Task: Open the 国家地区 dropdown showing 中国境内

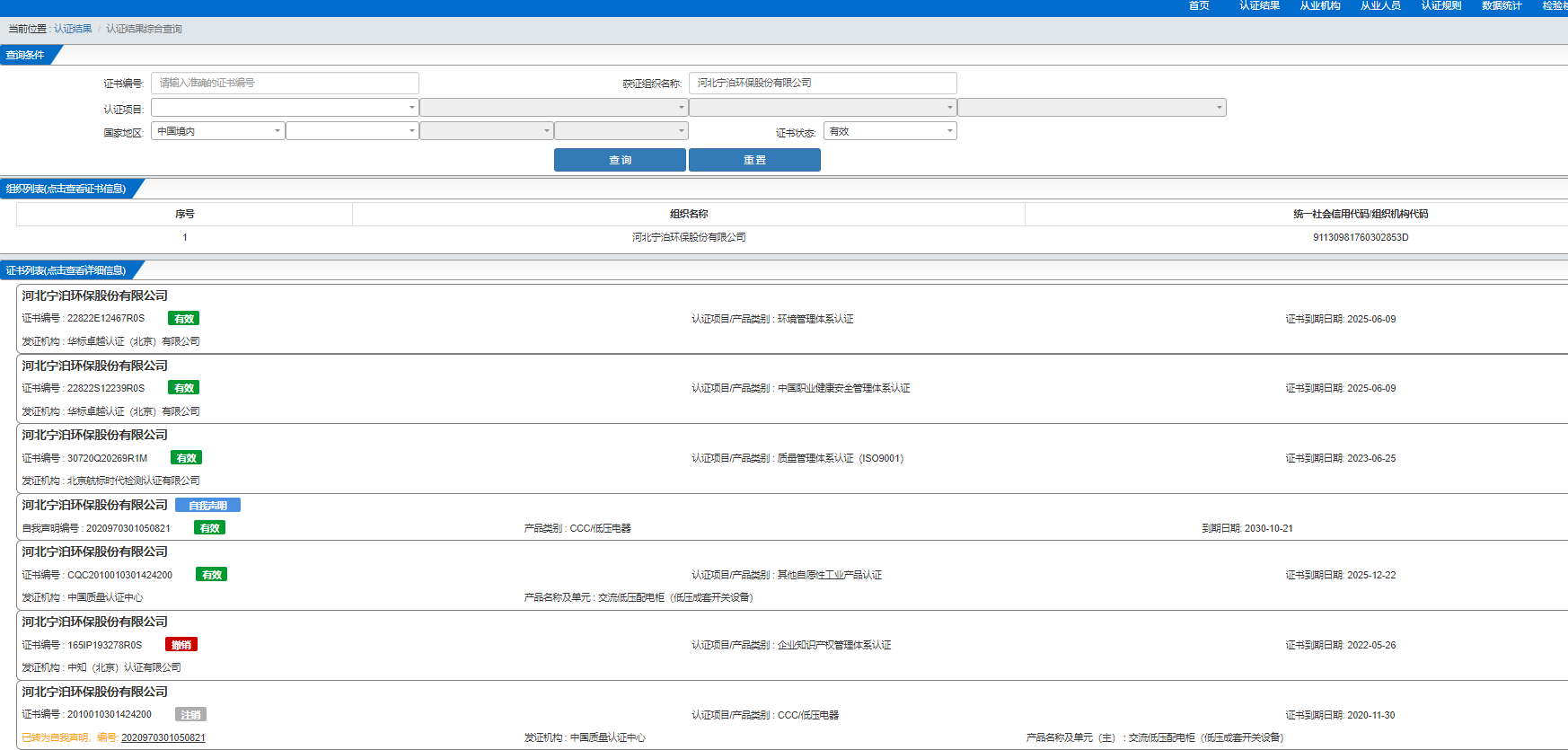Action: pos(217,131)
